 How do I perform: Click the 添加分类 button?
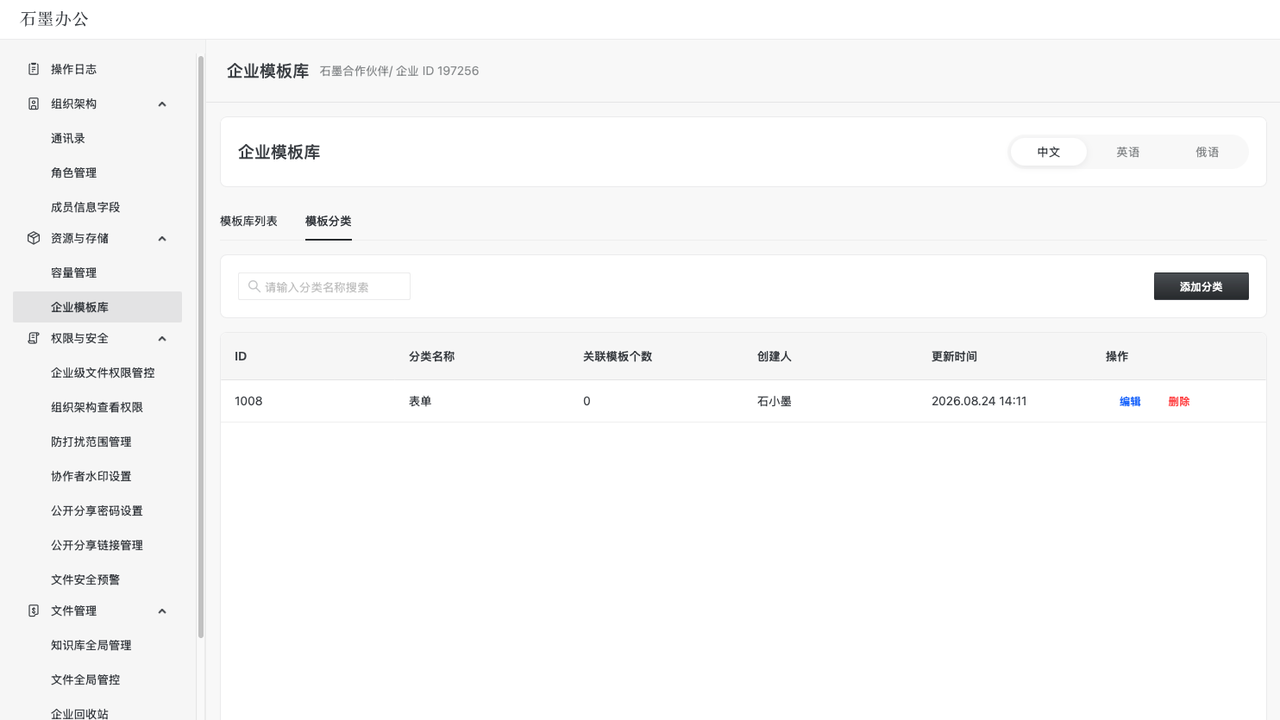coord(1201,286)
